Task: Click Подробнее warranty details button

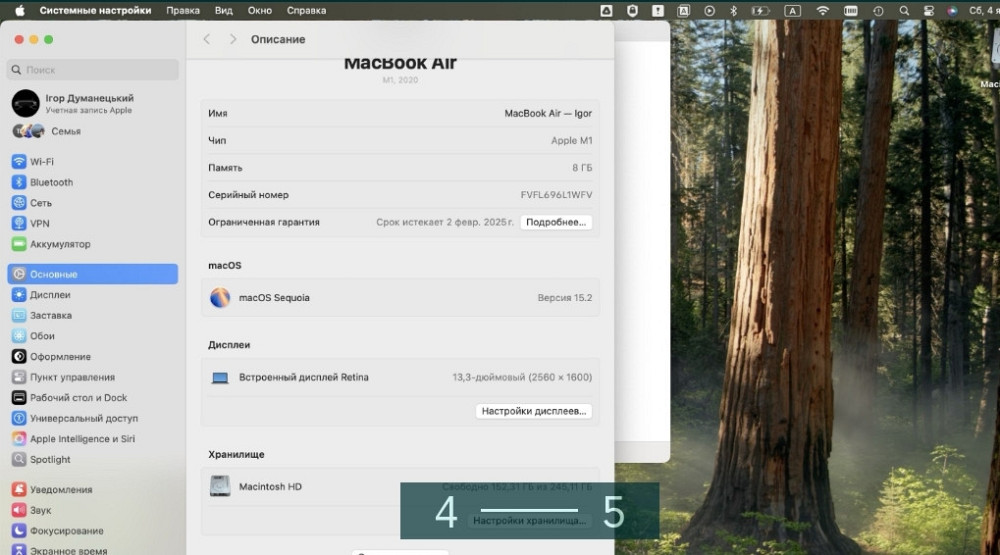Action: 555,222
